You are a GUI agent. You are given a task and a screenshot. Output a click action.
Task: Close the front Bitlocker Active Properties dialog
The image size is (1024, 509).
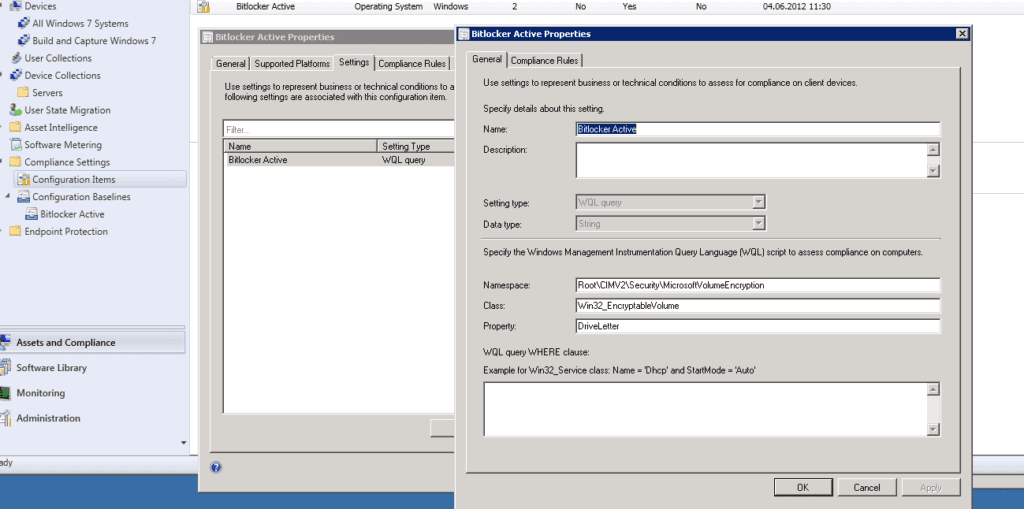click(961, 34)
